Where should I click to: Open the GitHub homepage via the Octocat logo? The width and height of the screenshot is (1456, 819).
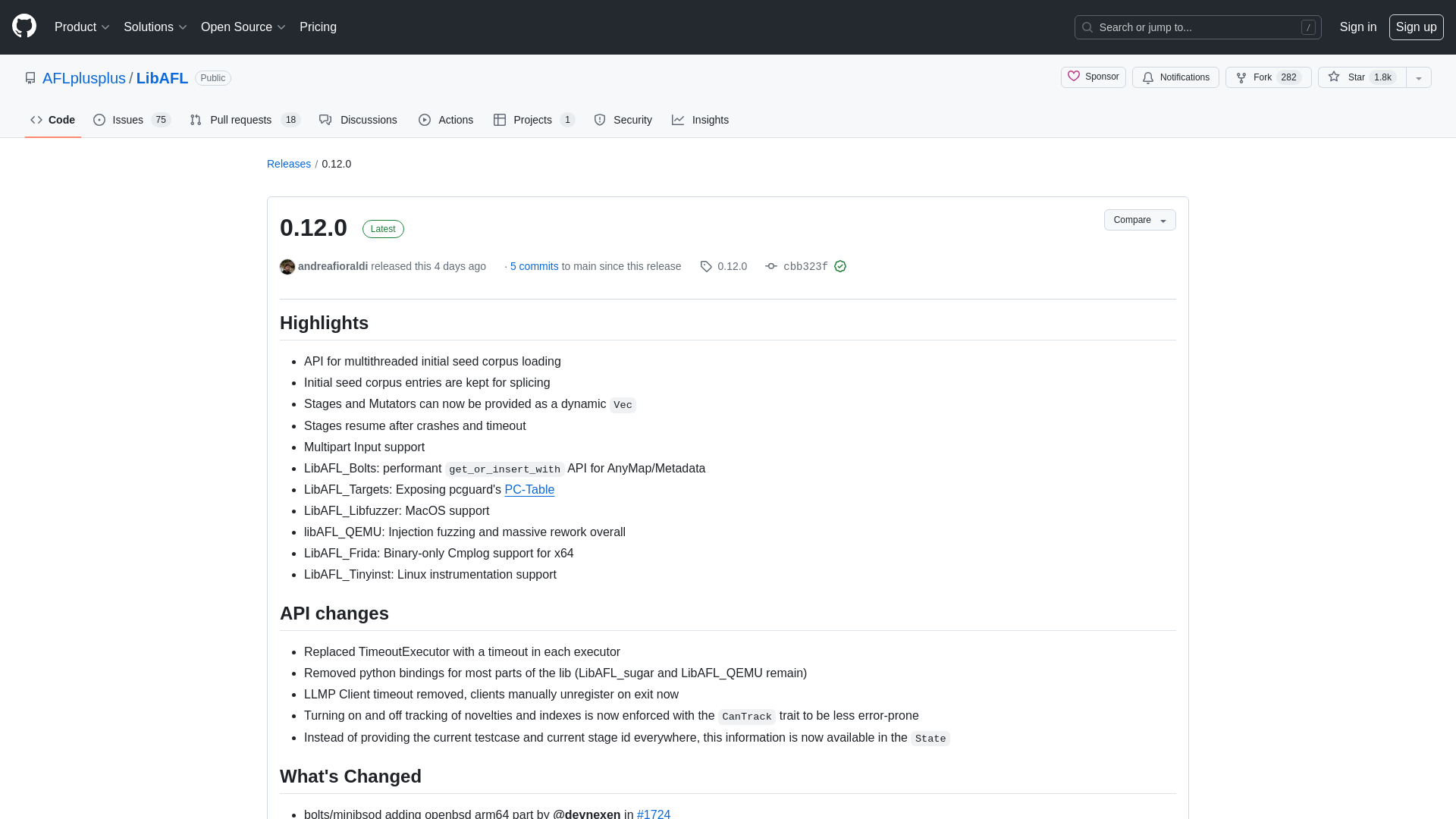[24, 27]
